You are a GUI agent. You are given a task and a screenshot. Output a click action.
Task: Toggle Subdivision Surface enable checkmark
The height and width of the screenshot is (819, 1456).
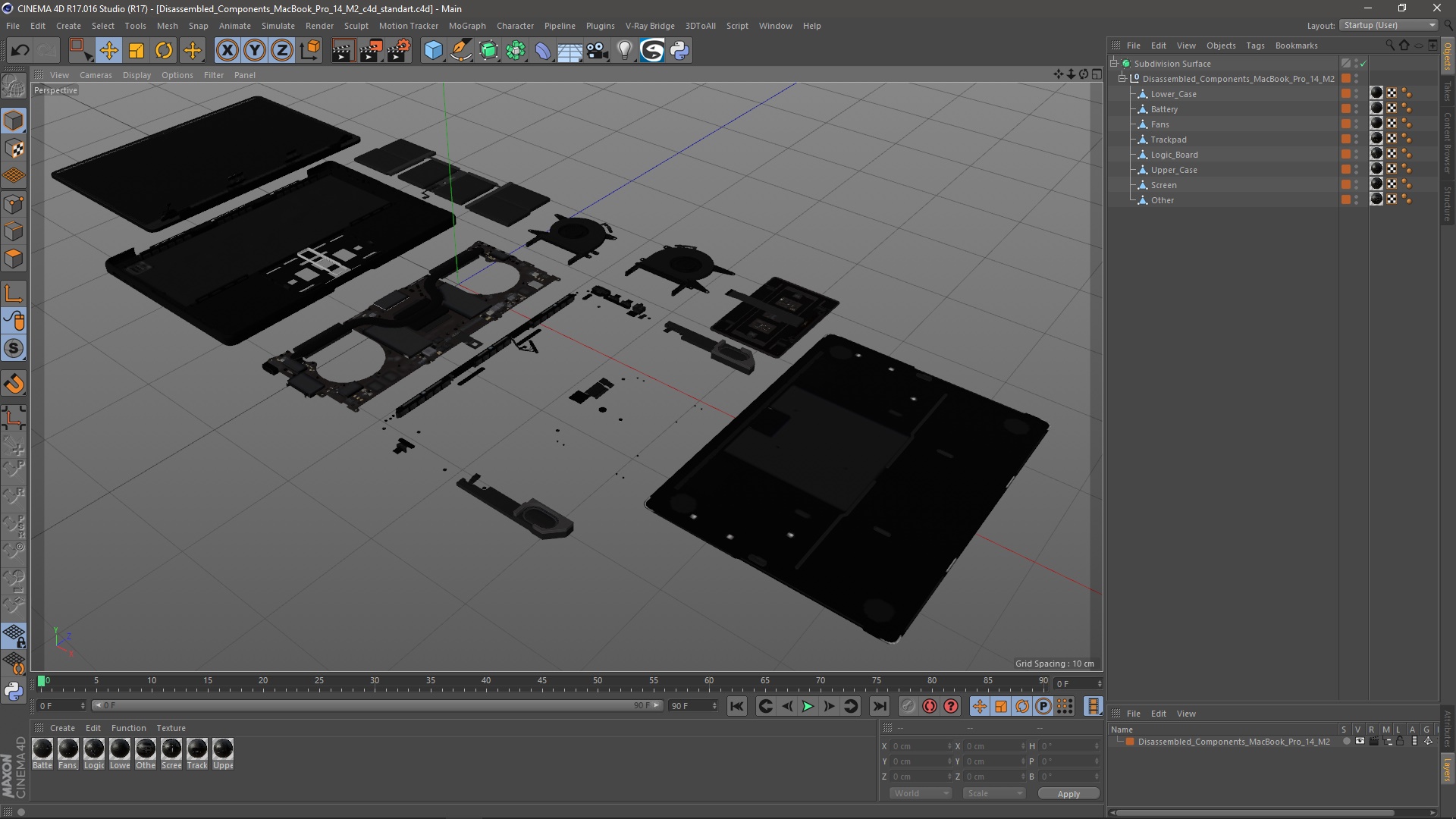pos(1363,64)
